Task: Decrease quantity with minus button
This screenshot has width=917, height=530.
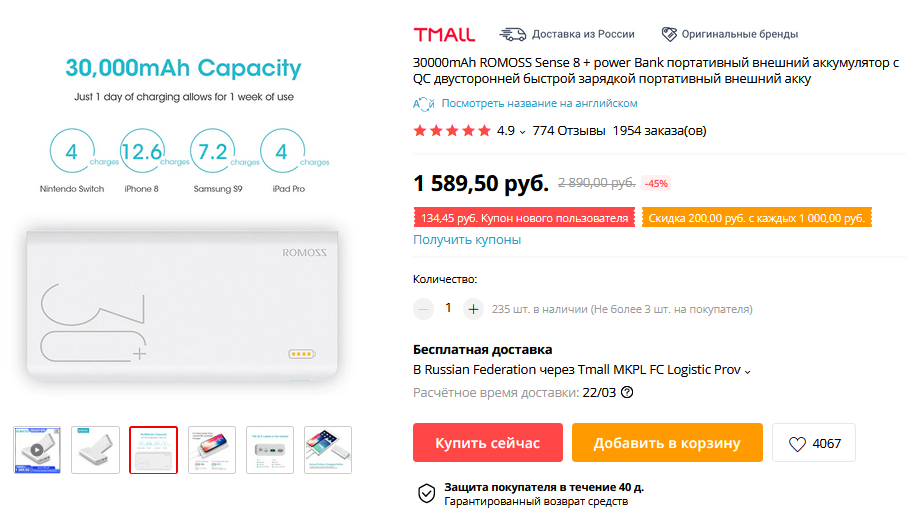Action: pos(424,309)
